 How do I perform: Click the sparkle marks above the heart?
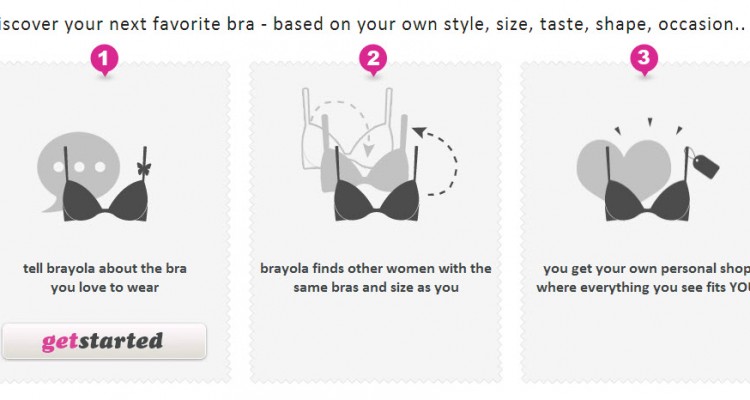tap(650, 124)
